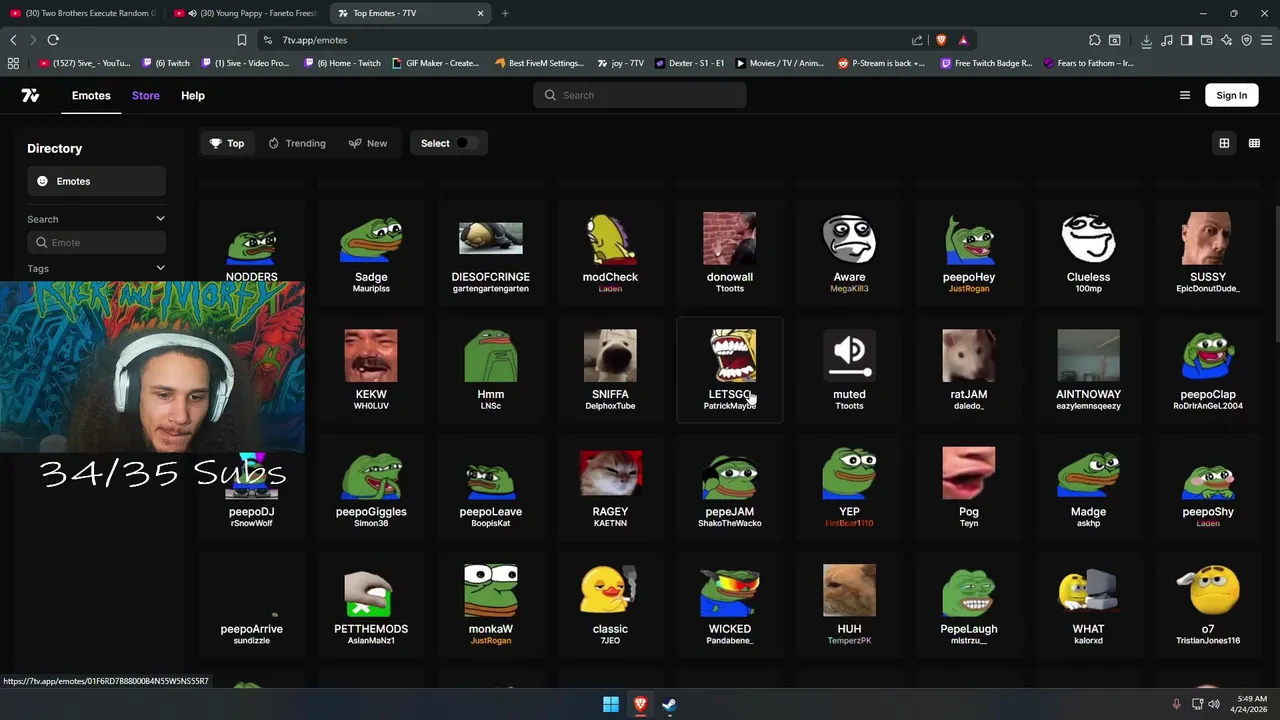Open the Help tab in top navigation
This screenshot has width=1280, height=720.
(x=193, y=95)
